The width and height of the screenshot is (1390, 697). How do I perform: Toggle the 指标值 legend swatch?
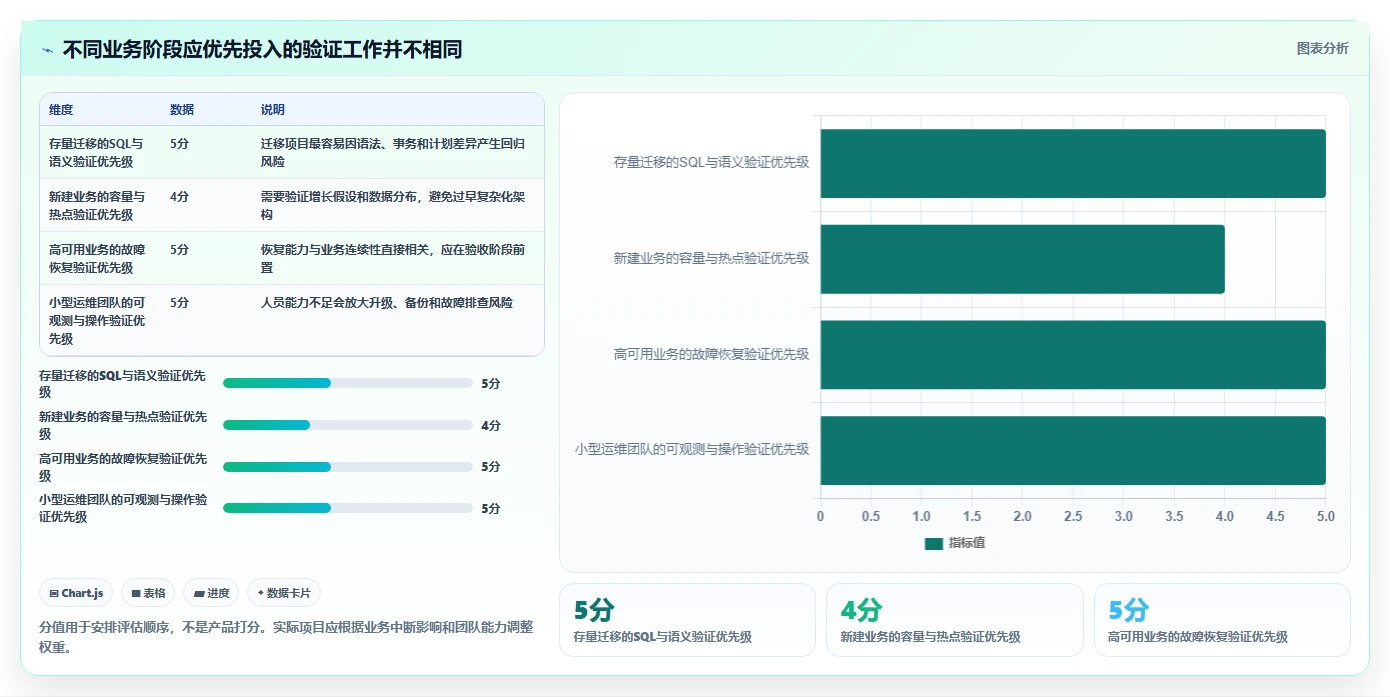pos(934,543)
